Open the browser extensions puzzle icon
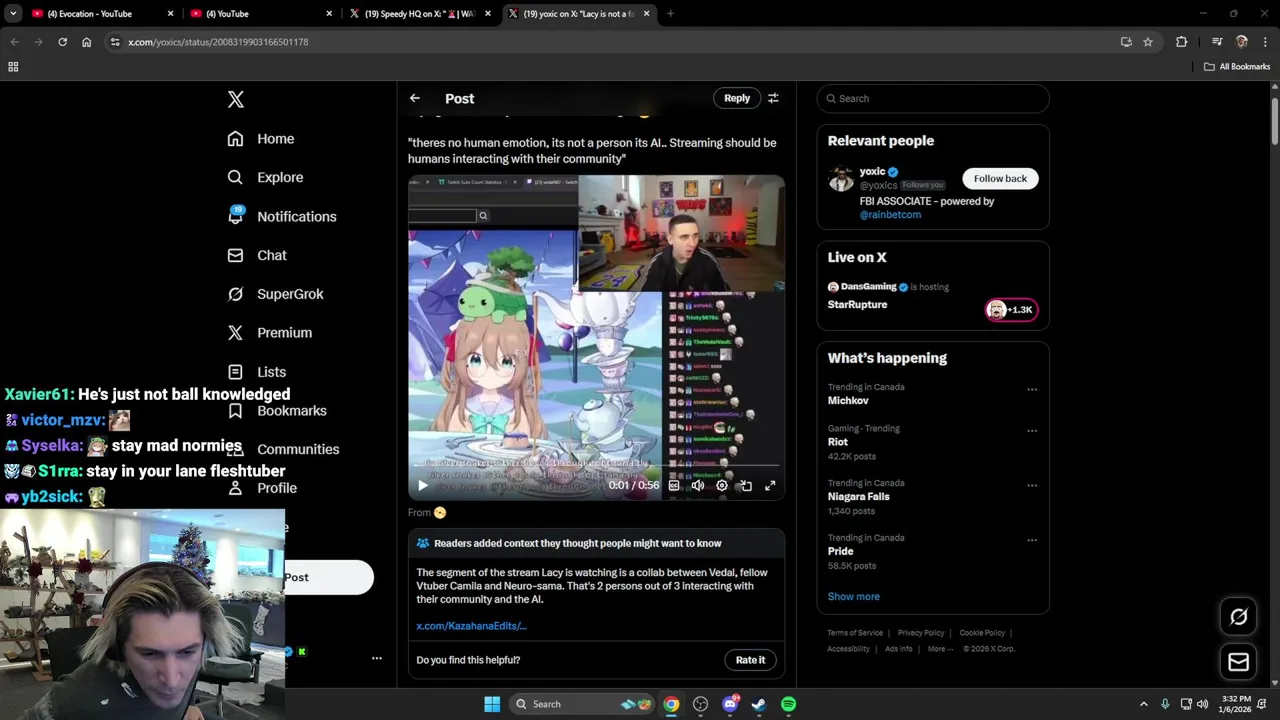The image size is (1280, 720). pyautogui.click(x=1182, y=42)
